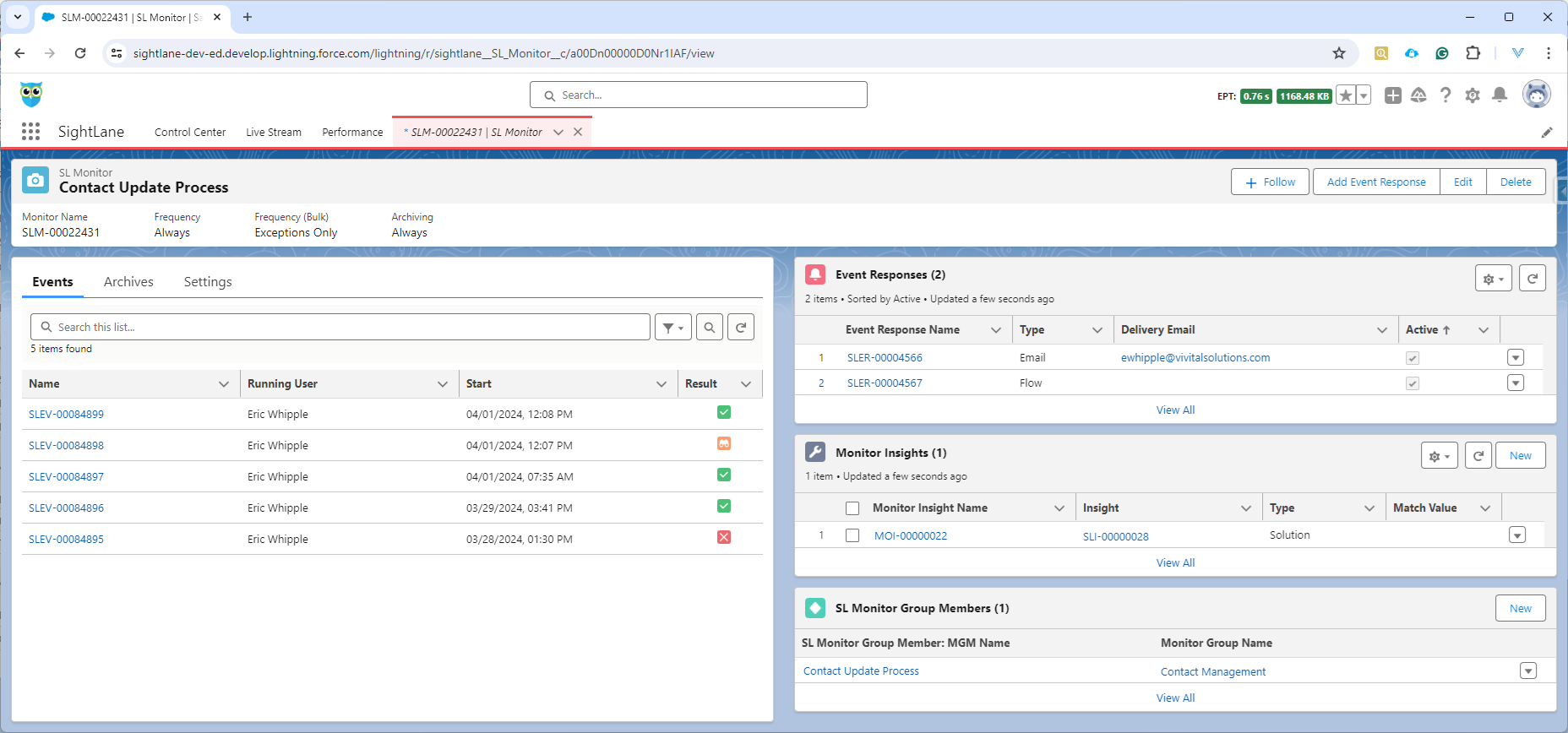Click the SL Monitor camera record icon
This screenshot has height=733, width=1568.
pos(35,180)
